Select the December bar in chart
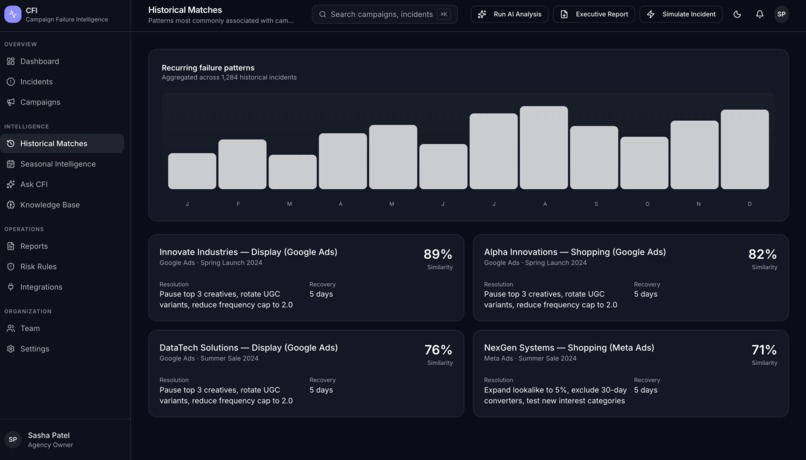806x460 pixels. point(745,149)
